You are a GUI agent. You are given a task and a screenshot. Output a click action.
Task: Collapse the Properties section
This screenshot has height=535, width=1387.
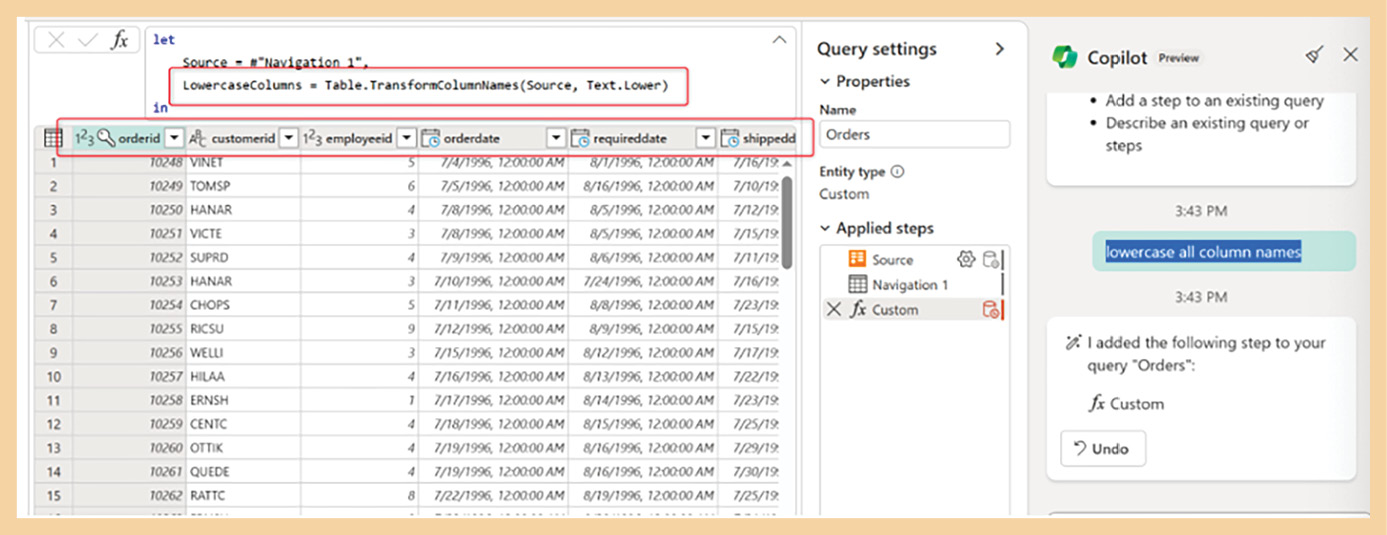(x=825, y=82)
